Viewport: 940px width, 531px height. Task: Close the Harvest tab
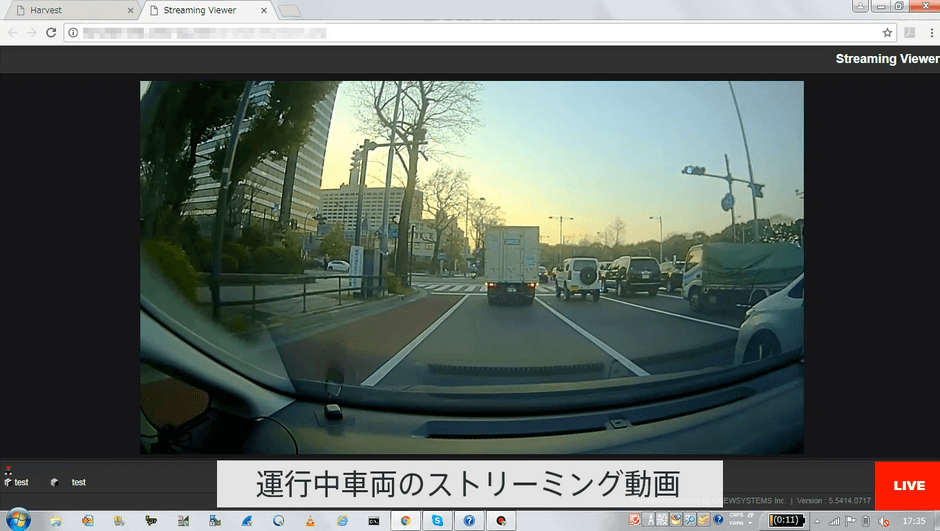point(131,10)
